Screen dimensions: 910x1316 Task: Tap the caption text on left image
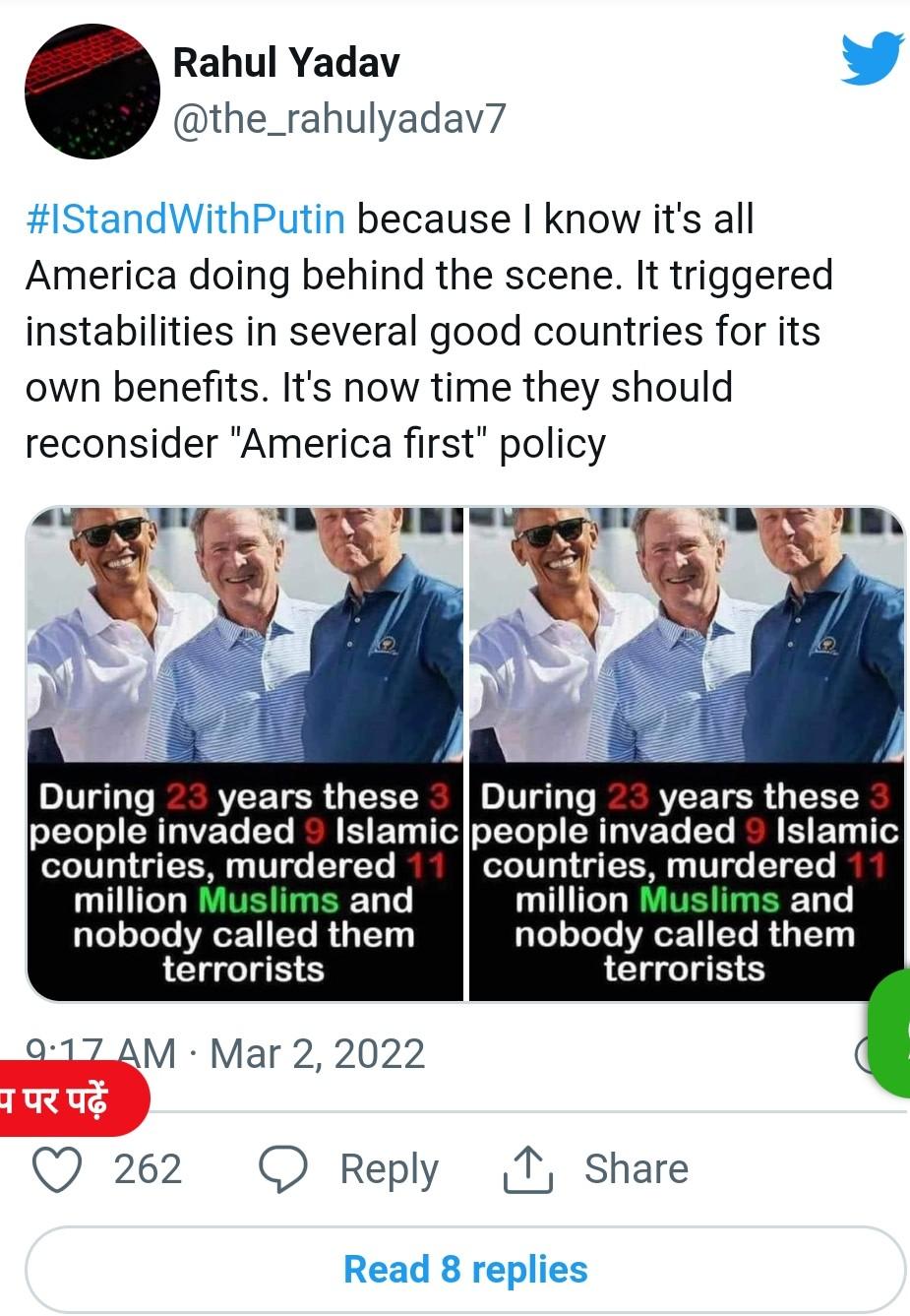coord(244,883)
